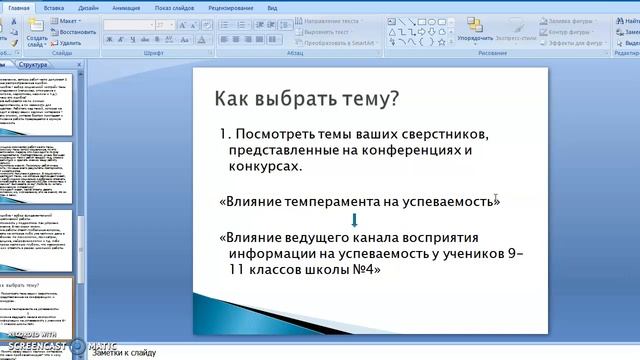Open Контур фигуры shape outline
Viewport: 640px width, 360px height.
click(x=566, y=32)
